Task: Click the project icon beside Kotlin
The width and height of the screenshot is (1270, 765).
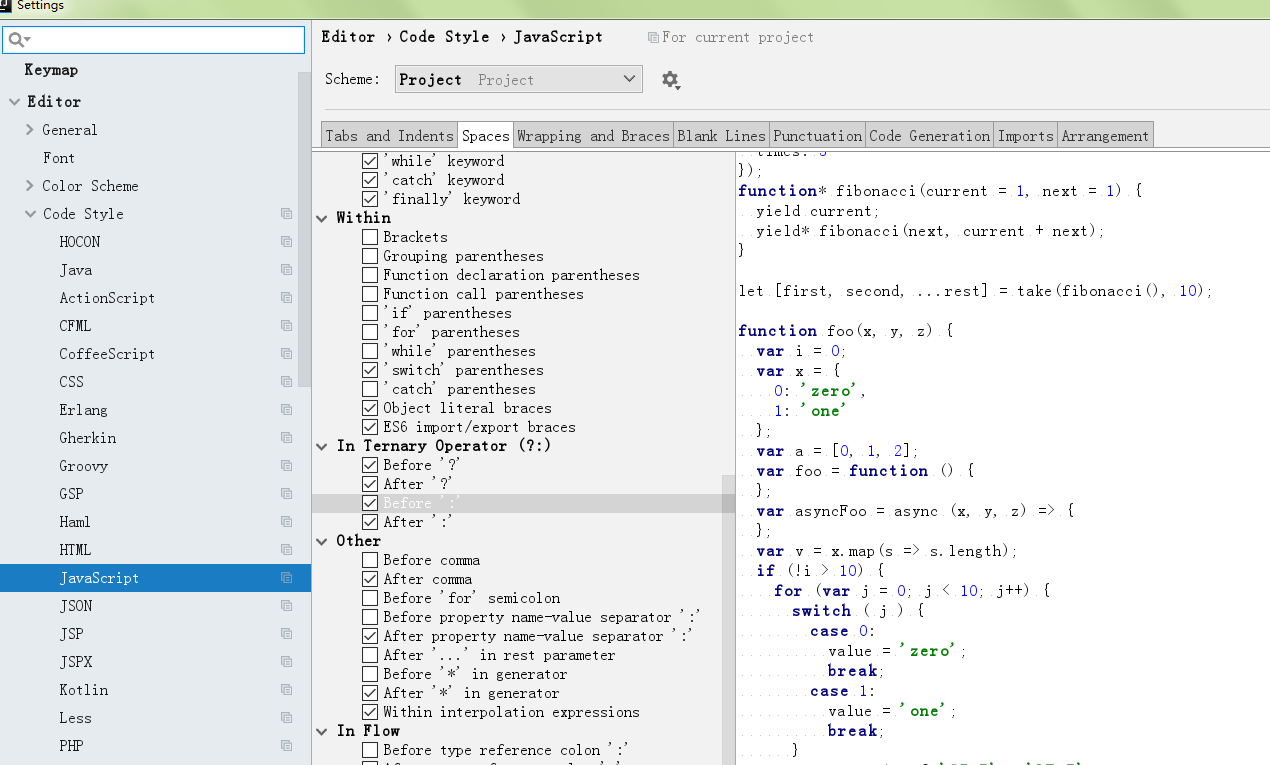Action: pos(286,690)
